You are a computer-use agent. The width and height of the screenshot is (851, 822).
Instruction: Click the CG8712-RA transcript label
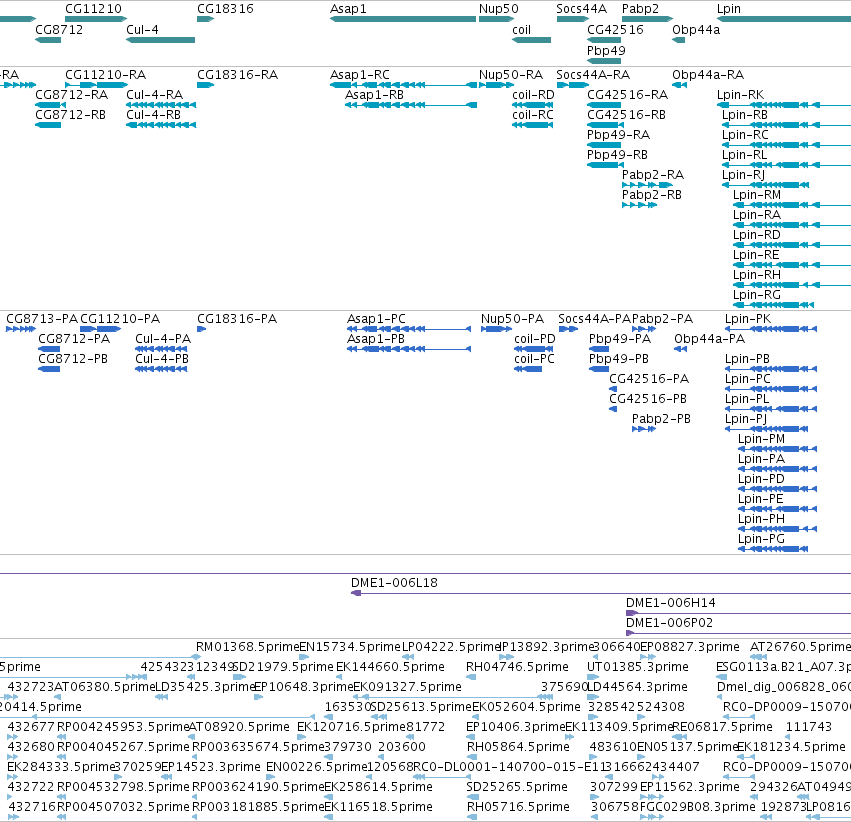coord(72,94)
